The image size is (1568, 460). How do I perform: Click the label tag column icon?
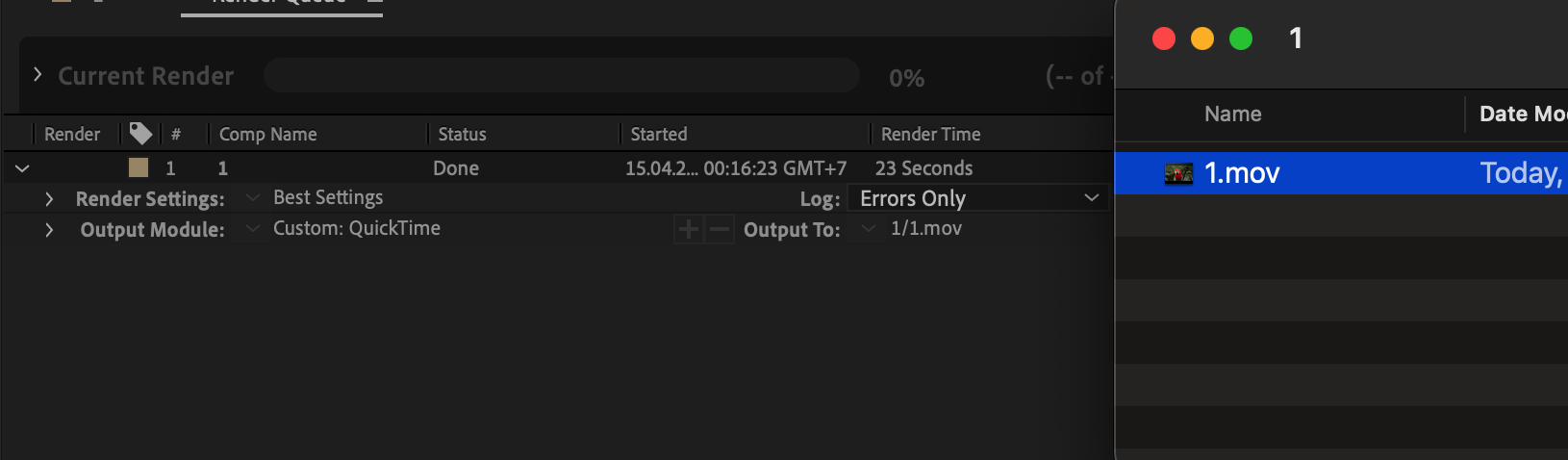[140, 133]
